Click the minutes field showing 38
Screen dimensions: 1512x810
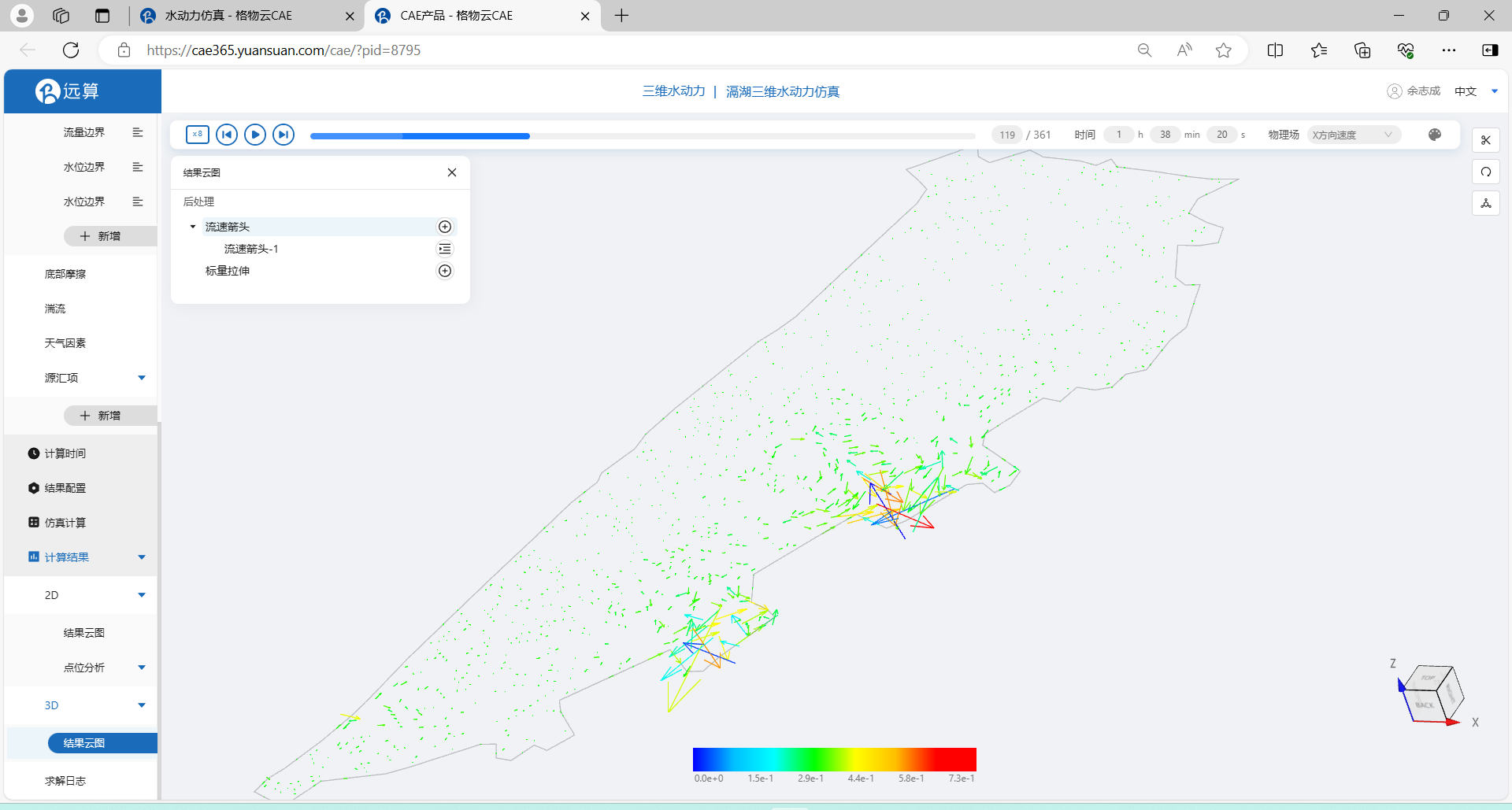click(1165, 135)
